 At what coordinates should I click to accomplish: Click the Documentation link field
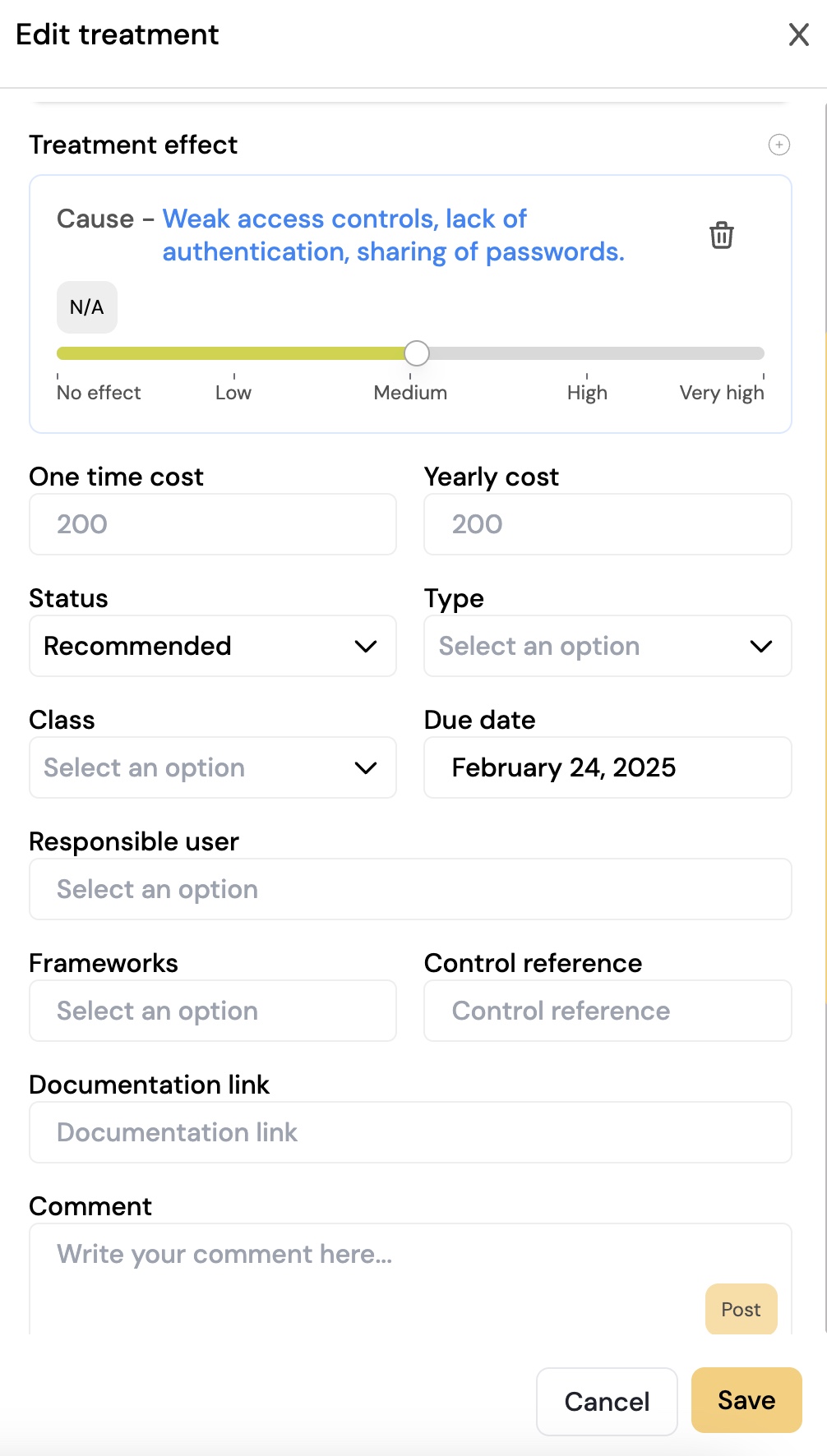410,1132
